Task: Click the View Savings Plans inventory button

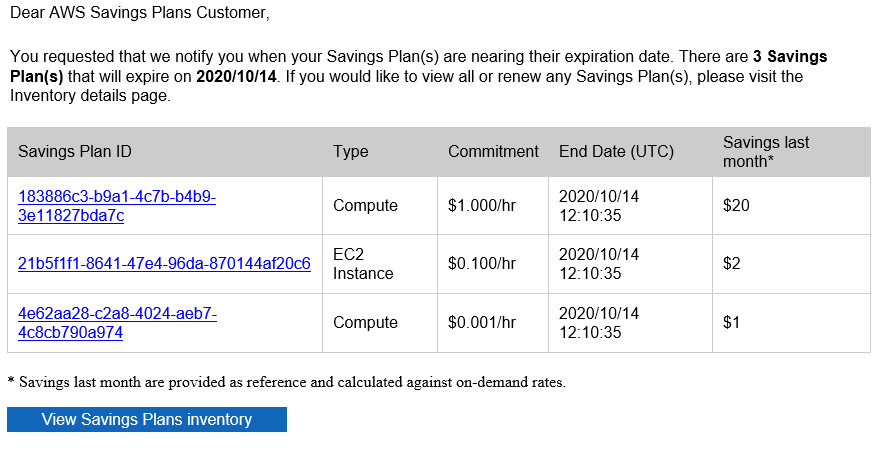Action: tap(147, 420)
